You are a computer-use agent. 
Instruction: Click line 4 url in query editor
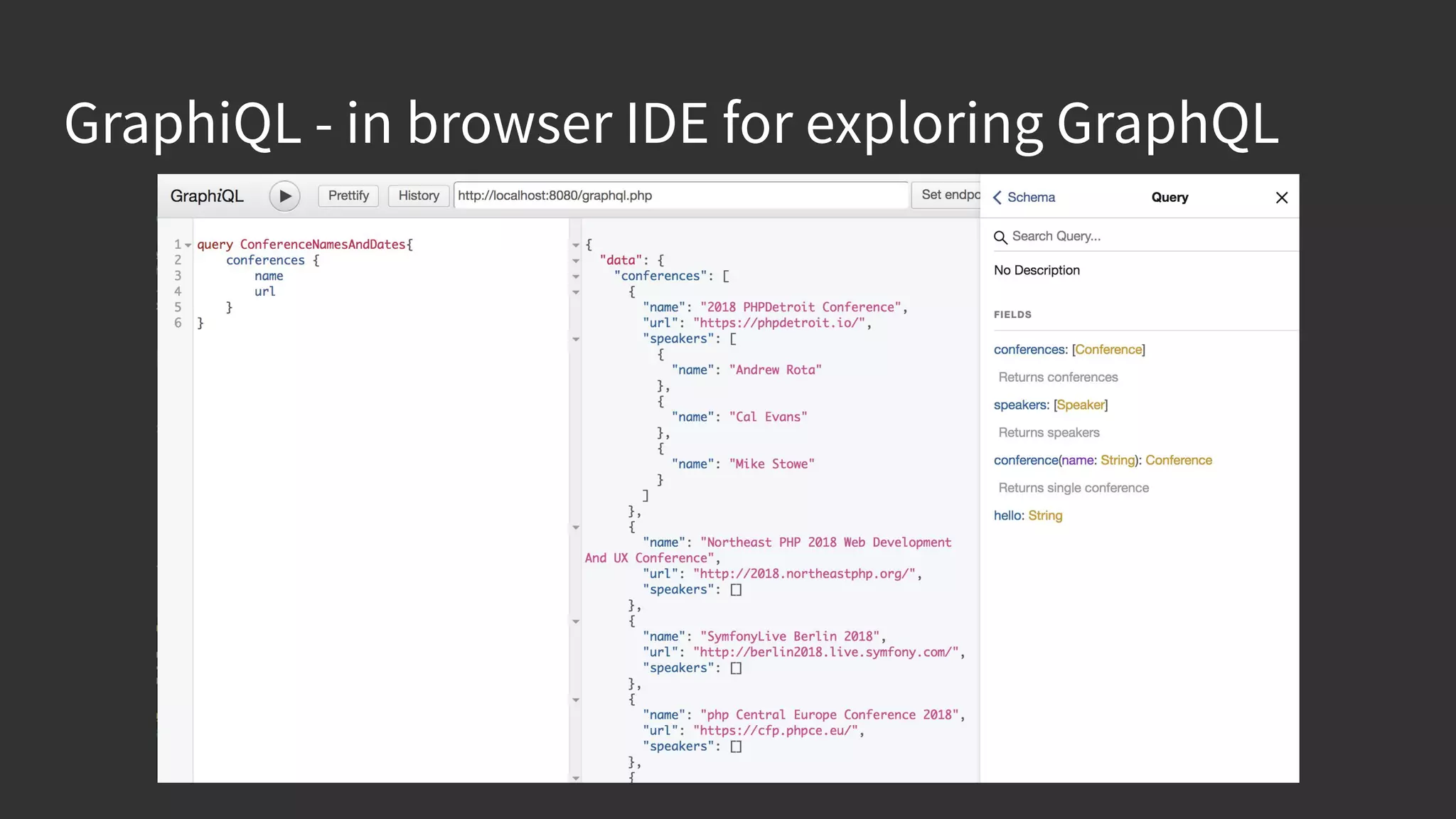click(264, 291)
